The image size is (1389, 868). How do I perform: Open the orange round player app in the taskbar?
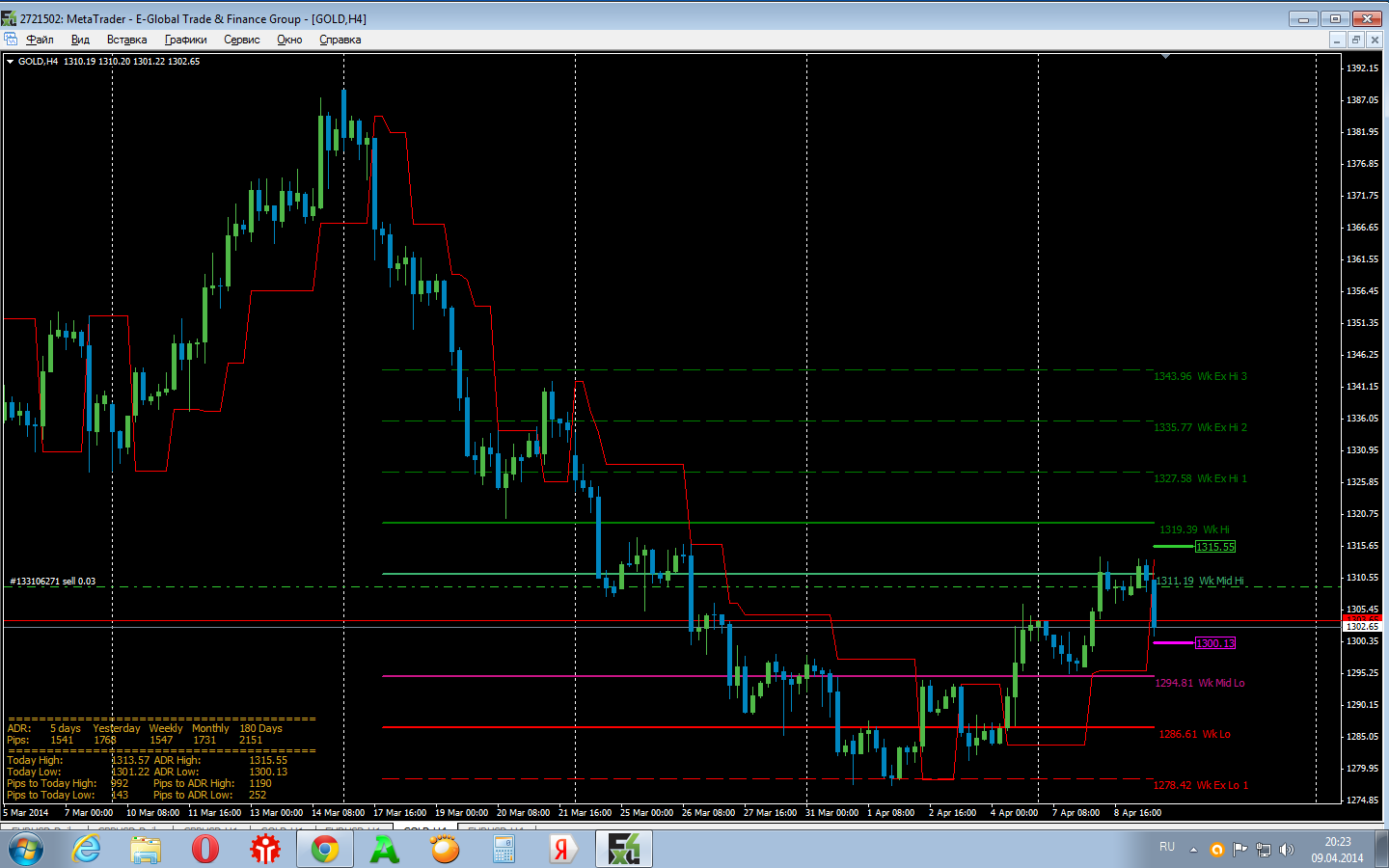tap(445, 850)
